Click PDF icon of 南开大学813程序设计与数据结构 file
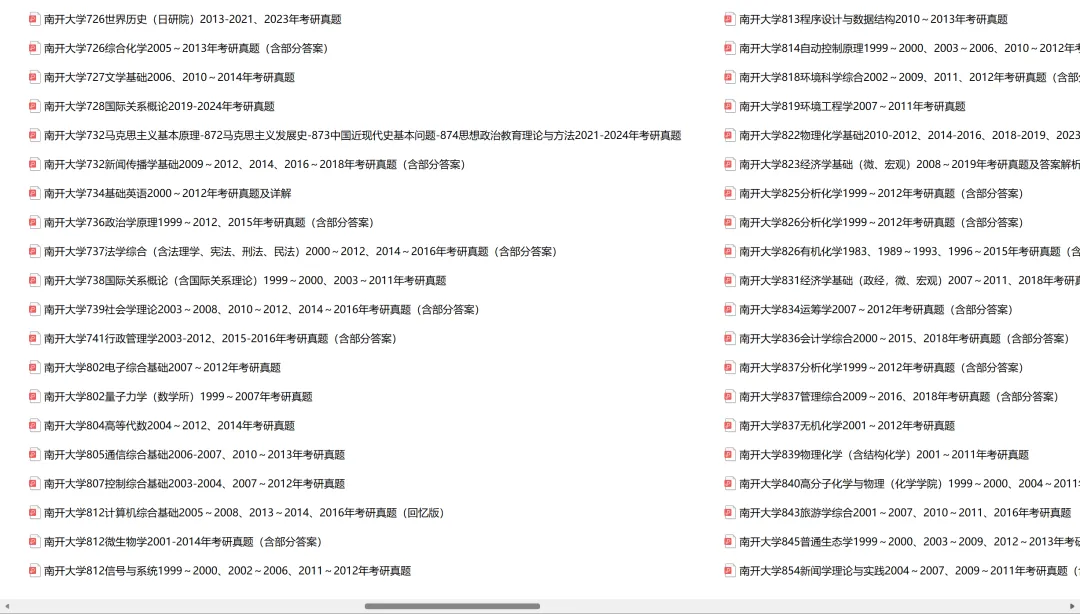This screenshot has width=1080, height=614. (729, 19)
